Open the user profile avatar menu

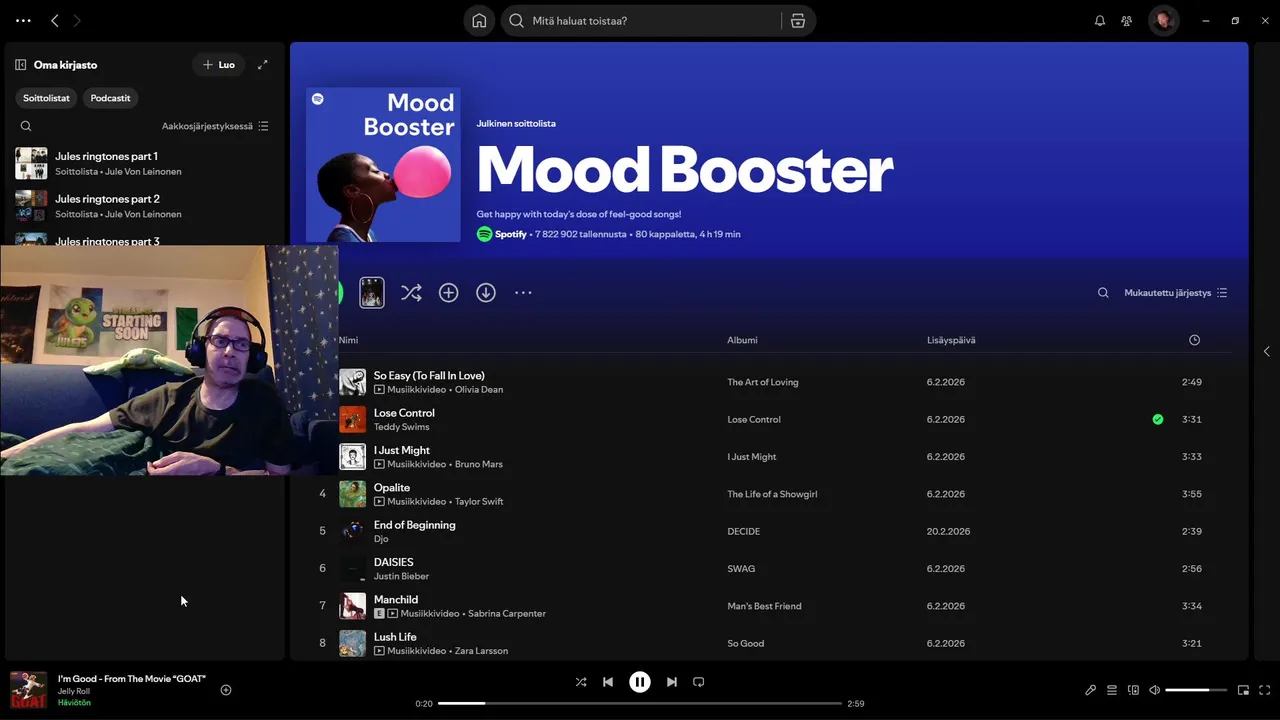tap(1163, 20)
